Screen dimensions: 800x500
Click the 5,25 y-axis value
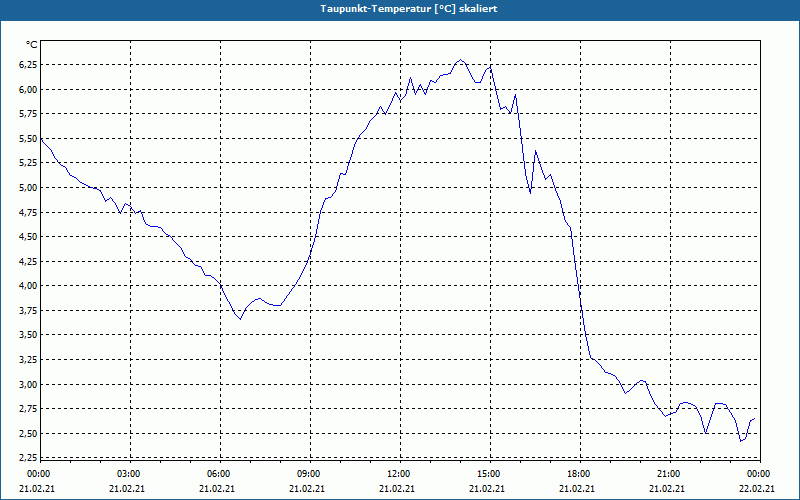[x=28, y=163]
